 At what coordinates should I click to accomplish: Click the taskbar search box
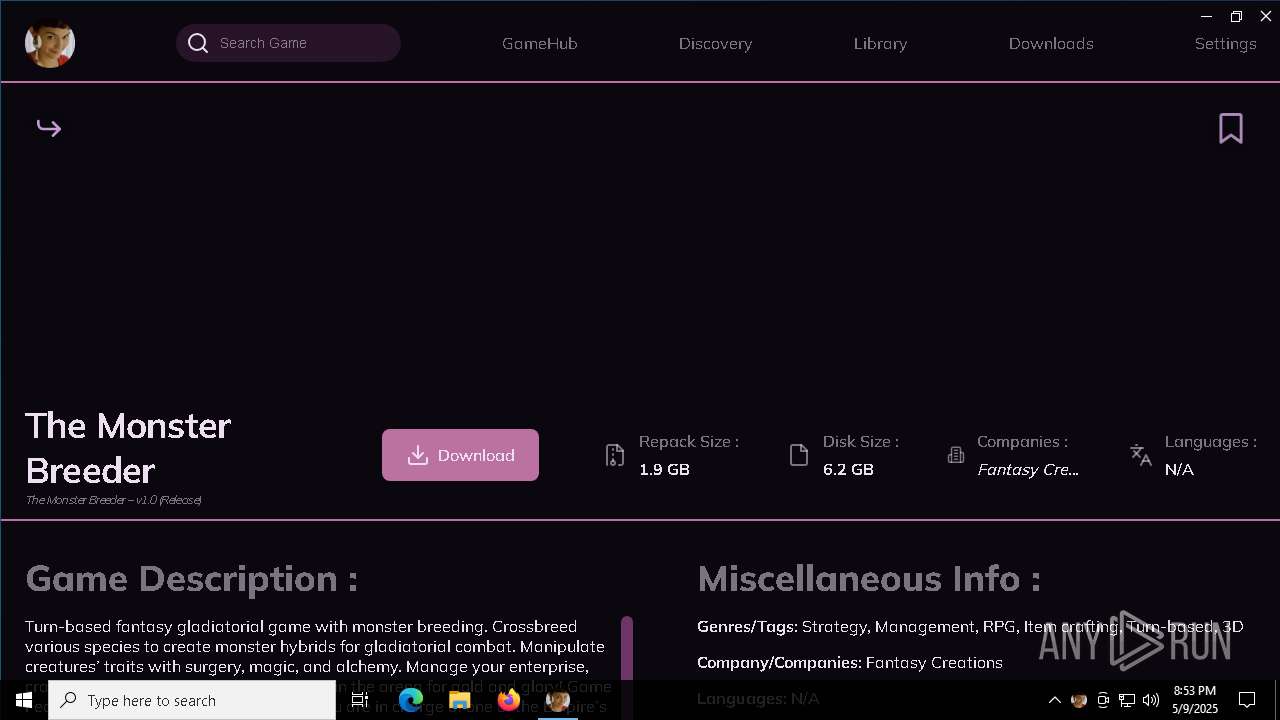[192, 700]
